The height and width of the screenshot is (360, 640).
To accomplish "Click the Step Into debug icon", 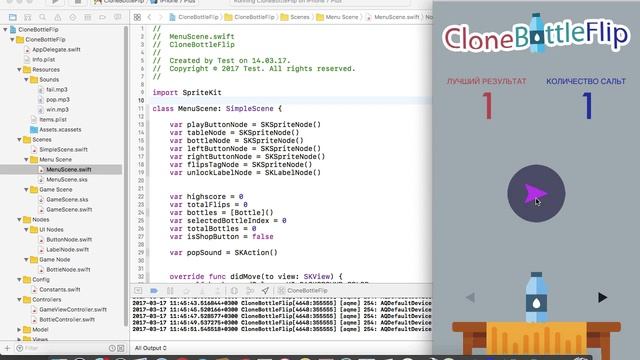I will click(x=202, y=291).
